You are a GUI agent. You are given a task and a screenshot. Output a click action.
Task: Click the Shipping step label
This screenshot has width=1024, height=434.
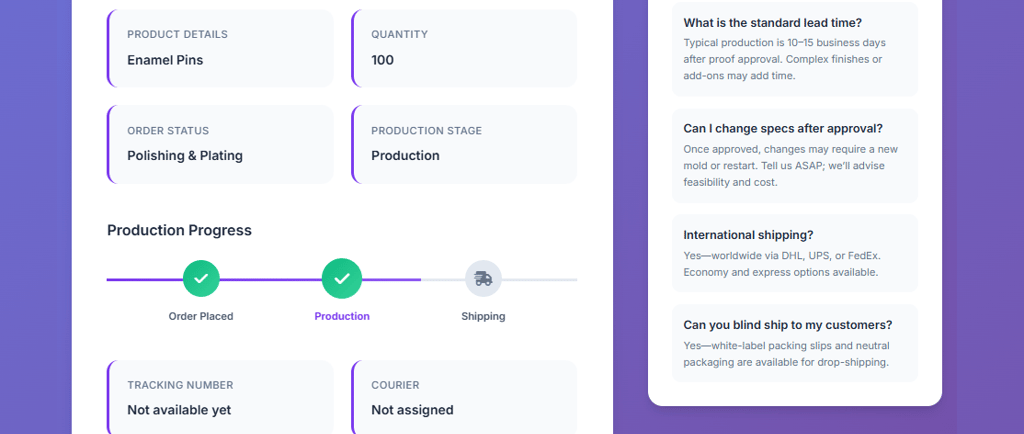coord(483,316)
